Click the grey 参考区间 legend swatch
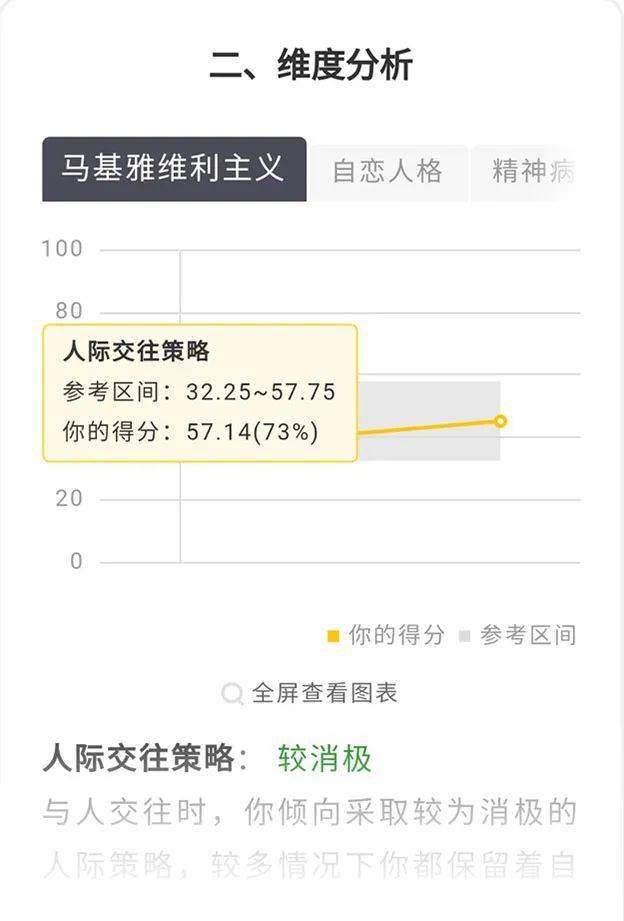This screenshot has width=624, height=921. [x=464, y=636]
